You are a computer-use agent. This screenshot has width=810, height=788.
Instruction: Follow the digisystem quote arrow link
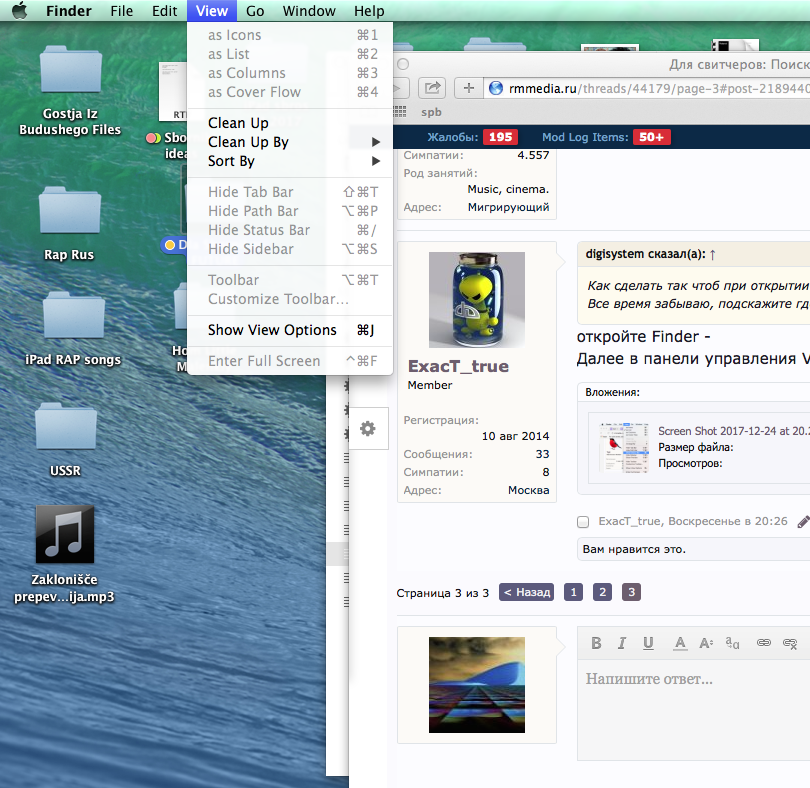(x=713, y=254)
